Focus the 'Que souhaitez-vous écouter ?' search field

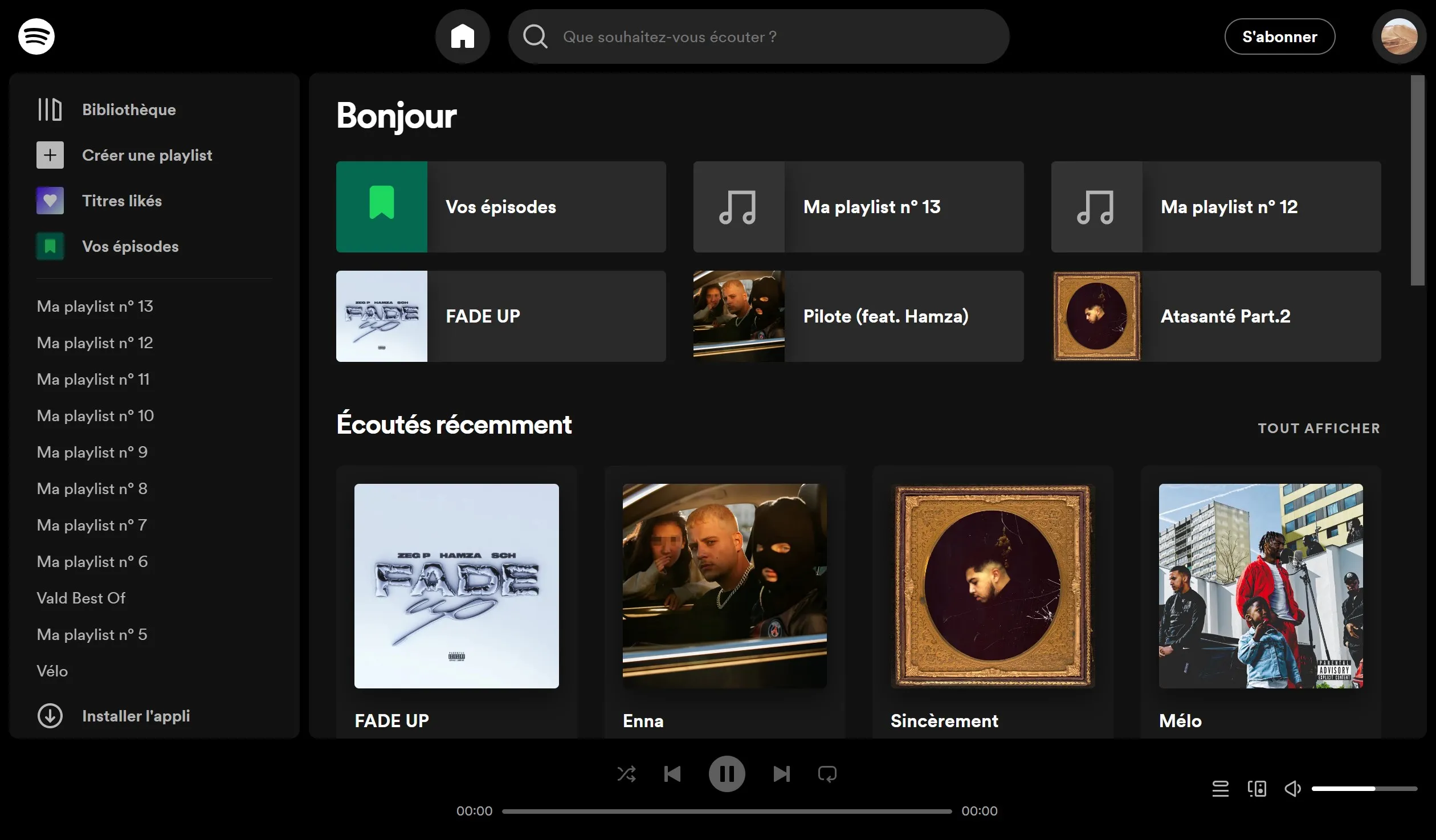point(758,36)
